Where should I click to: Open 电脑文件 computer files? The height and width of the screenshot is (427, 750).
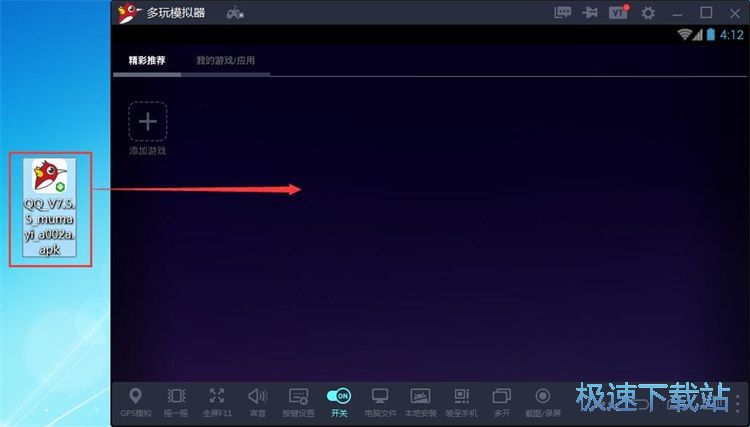380,402
